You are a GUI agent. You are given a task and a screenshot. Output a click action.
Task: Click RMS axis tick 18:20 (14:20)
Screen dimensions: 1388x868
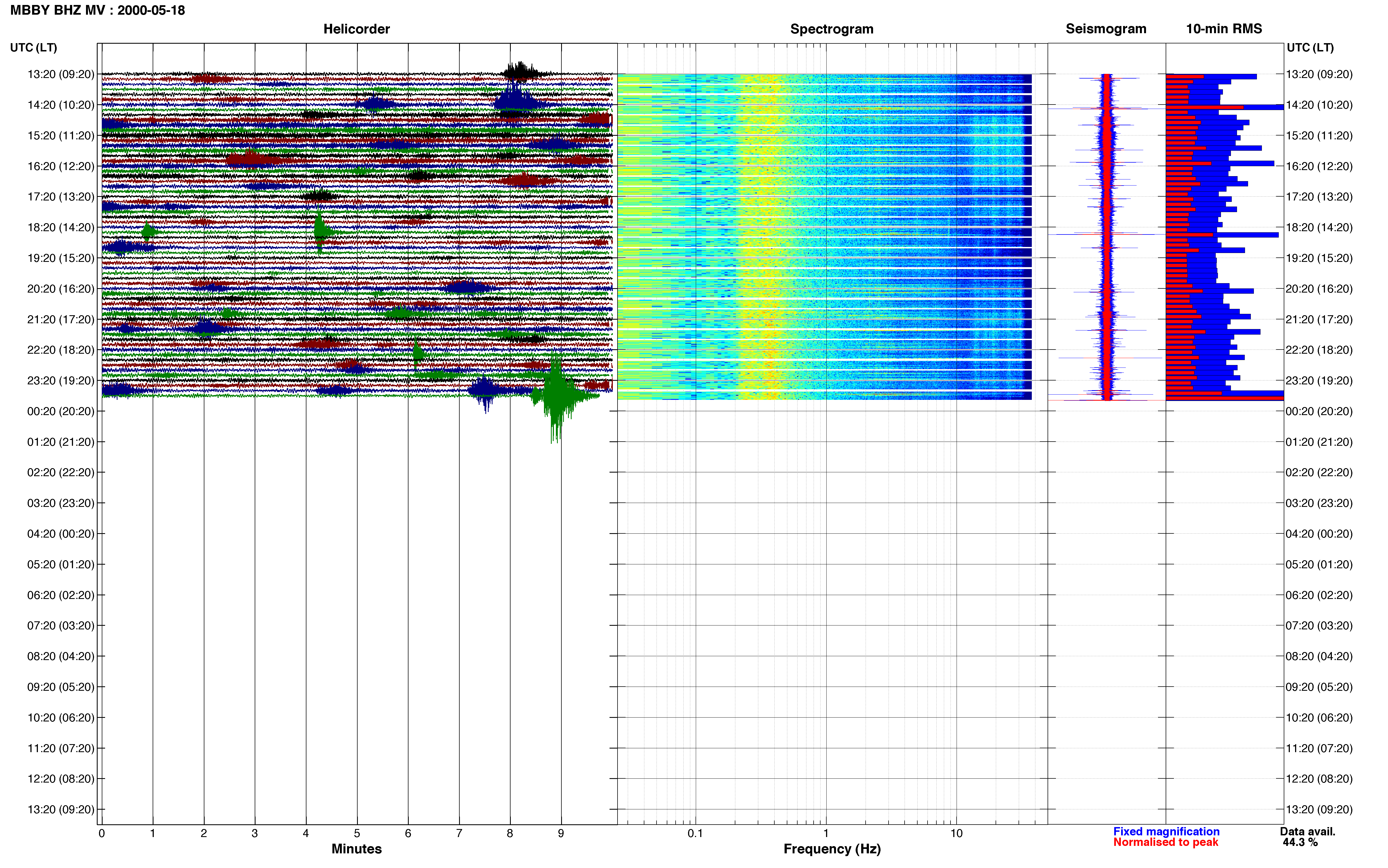click(1319, 227)
